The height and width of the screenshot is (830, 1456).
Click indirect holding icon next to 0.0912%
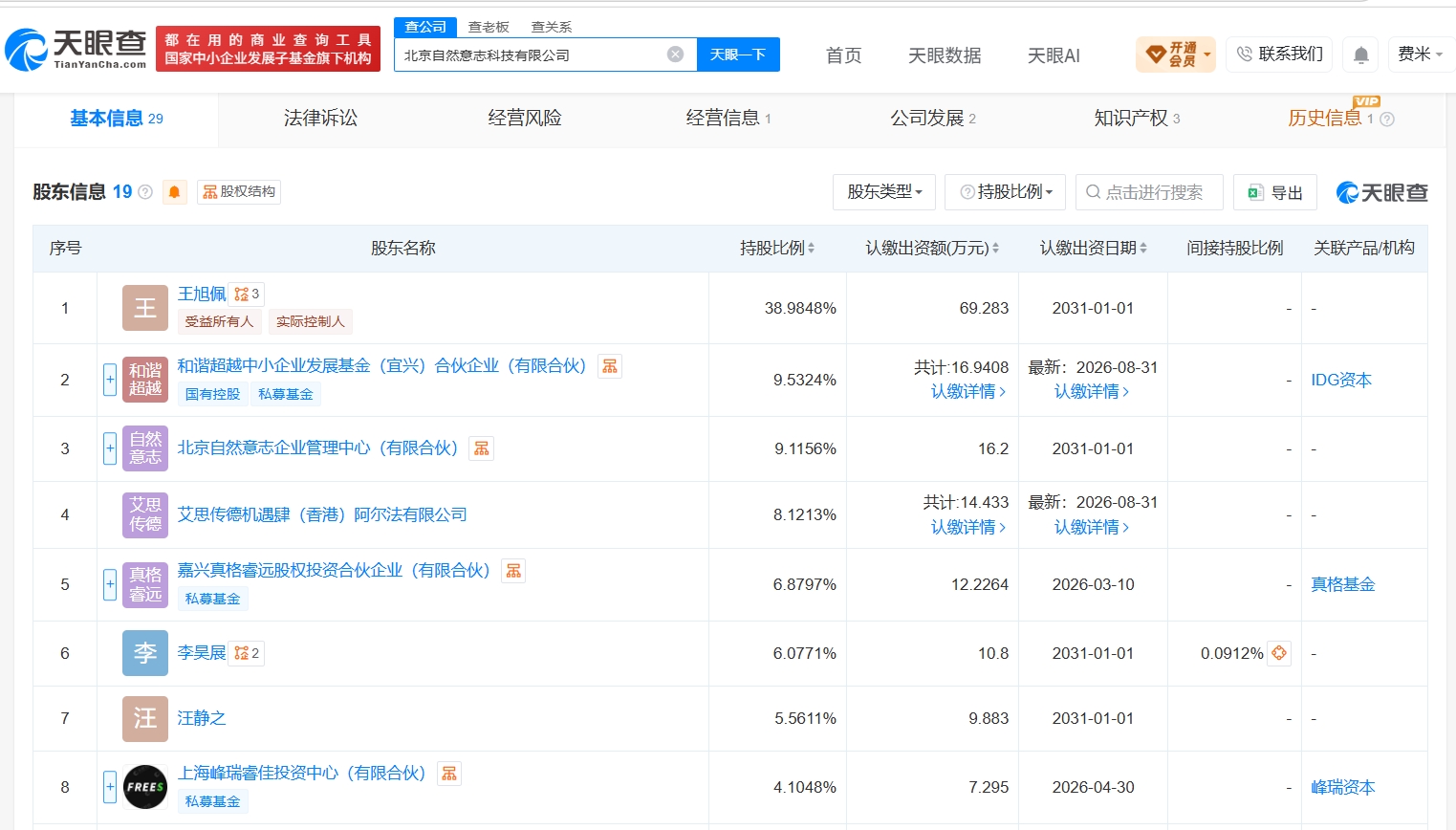[1279, 653]
